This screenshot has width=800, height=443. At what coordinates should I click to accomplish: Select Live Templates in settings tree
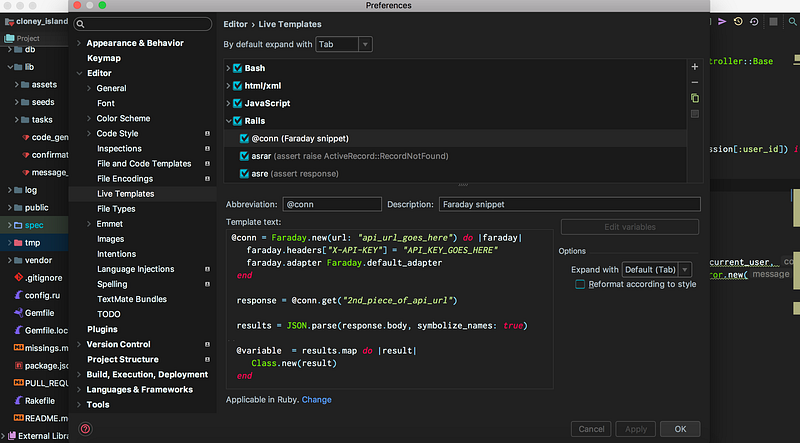125,193
